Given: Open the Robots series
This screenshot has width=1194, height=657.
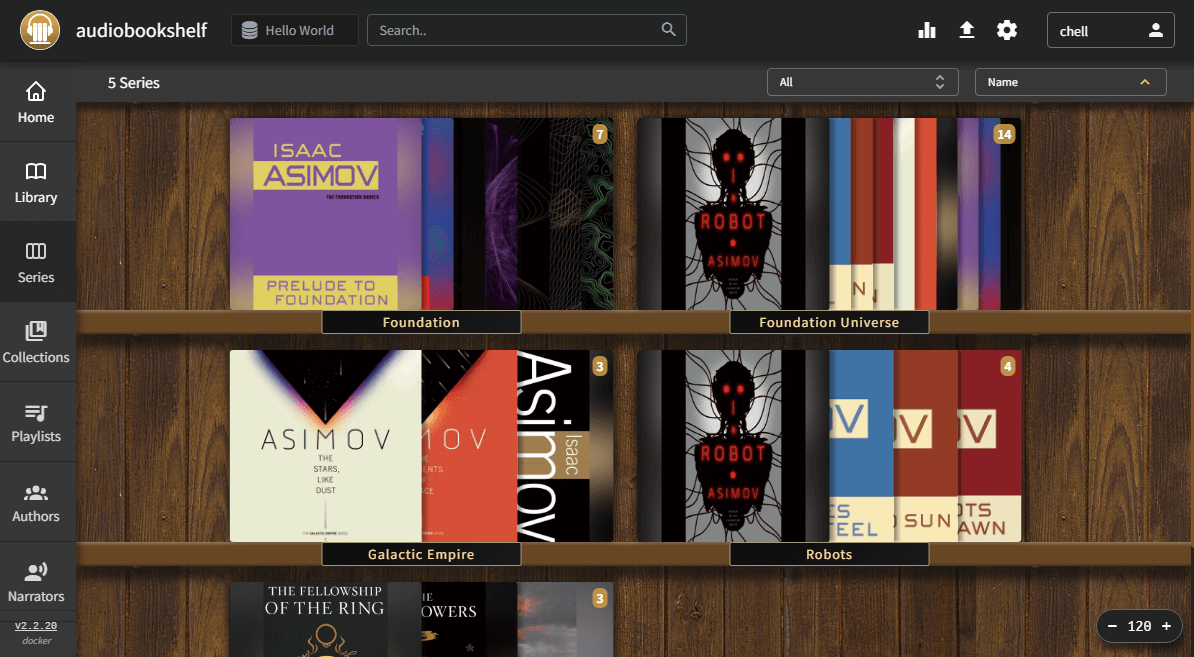Looking at the screenshot, I should pyautogui.click(x=829, y=446).
